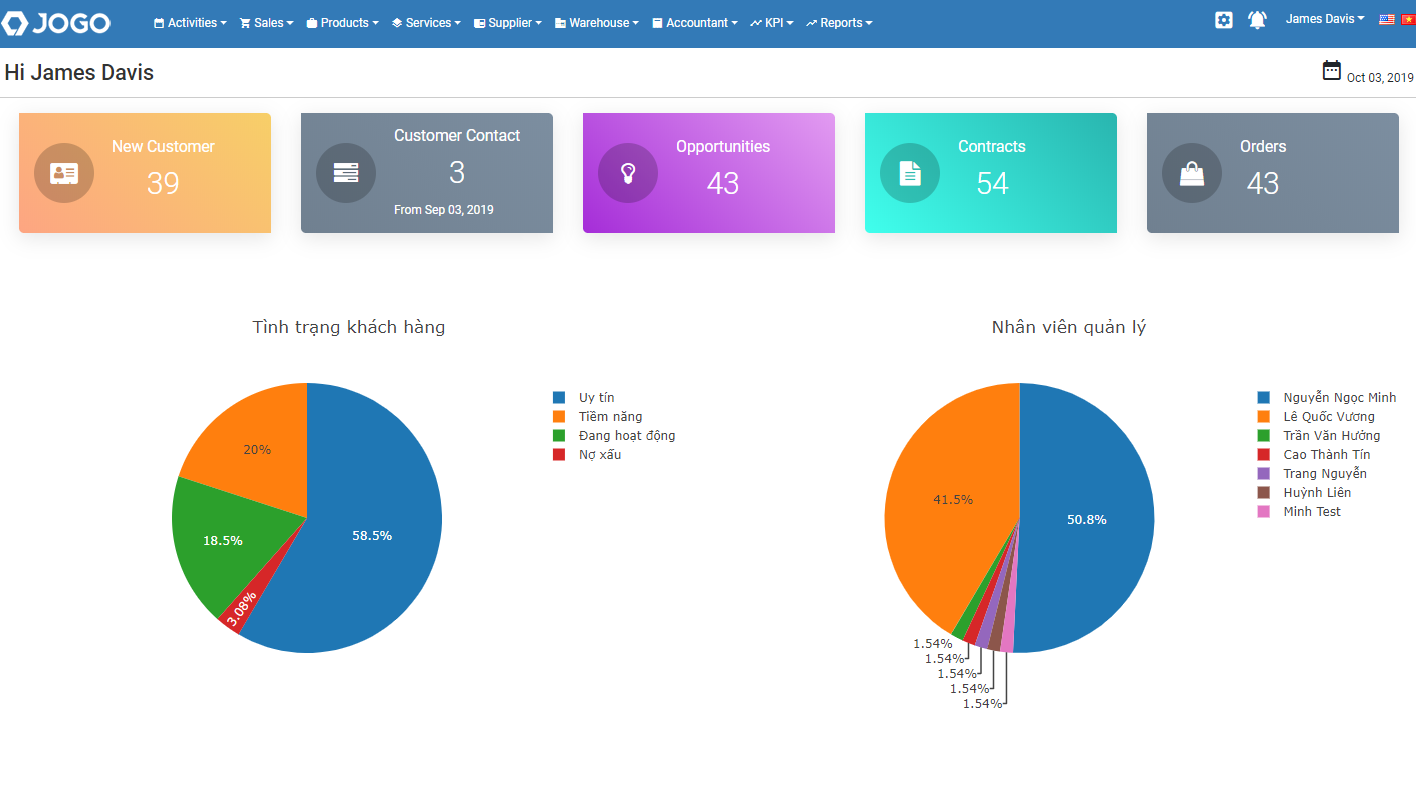Image resolution: width=1416 pixels, height=785 pixels.
Task: Open the Accountant menu
Action: [695, 23]
